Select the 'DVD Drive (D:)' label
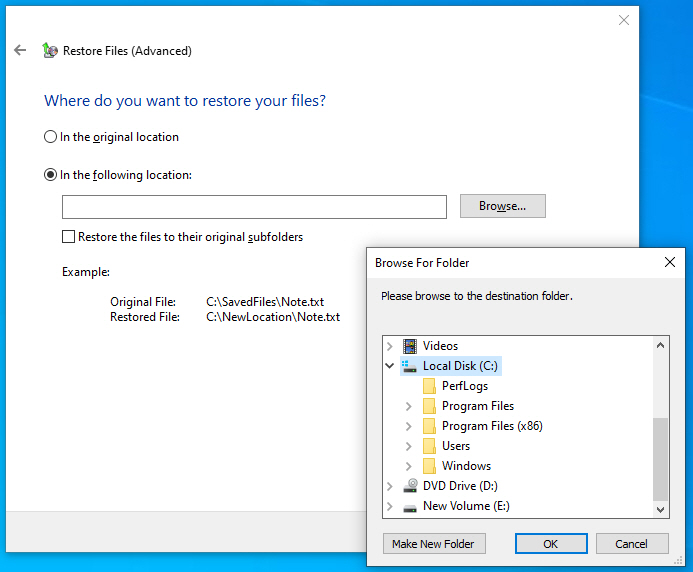Image resolution: width=693 pixels, height=572 pixels. tap(460, 486)
